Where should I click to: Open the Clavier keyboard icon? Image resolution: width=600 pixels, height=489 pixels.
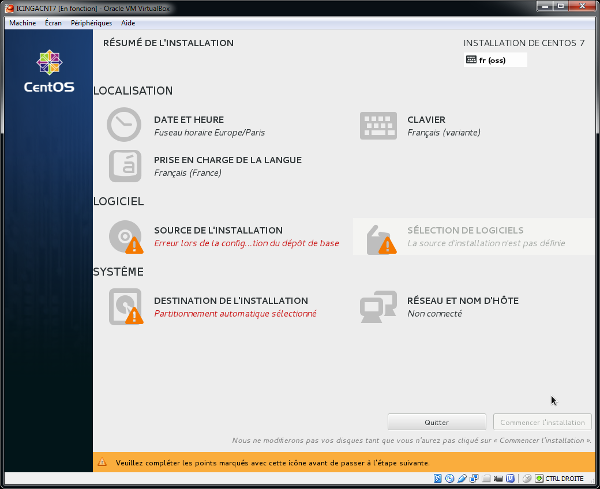click(378, 126)
